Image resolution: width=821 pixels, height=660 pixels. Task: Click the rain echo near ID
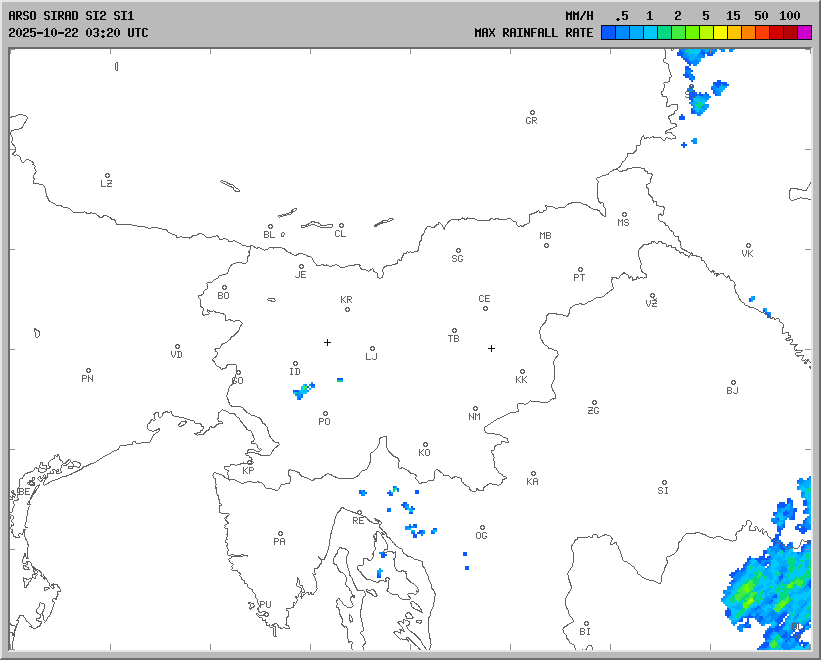click(x=300, y=391)
